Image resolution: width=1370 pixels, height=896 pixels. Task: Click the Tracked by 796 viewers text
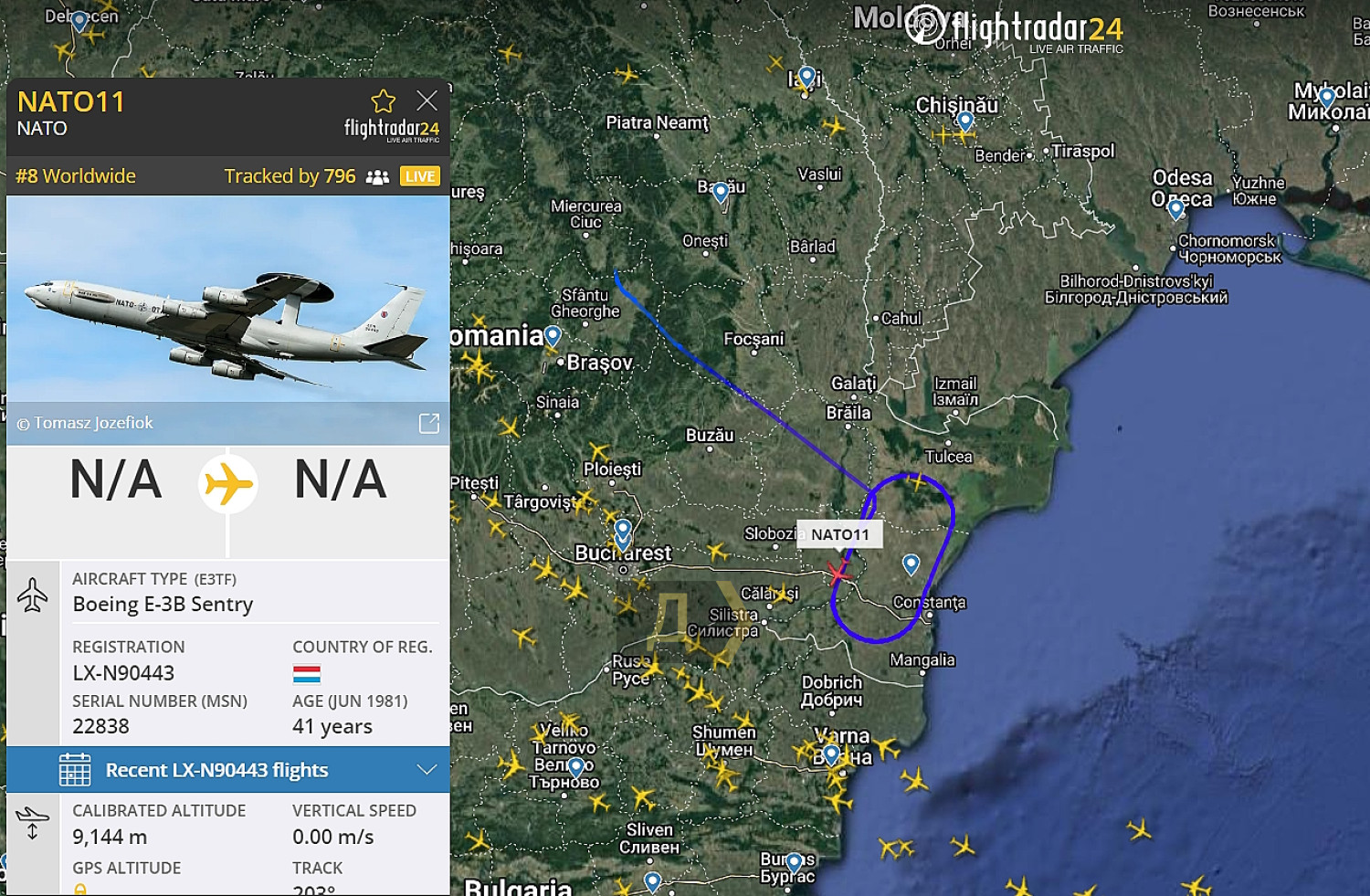pos(290,176)
